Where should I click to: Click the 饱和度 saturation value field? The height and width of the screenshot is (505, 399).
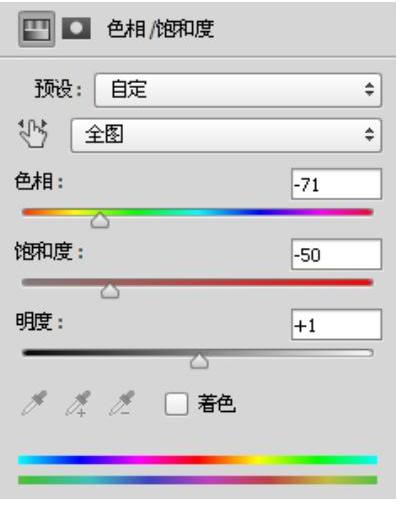(x=336, y=254)
